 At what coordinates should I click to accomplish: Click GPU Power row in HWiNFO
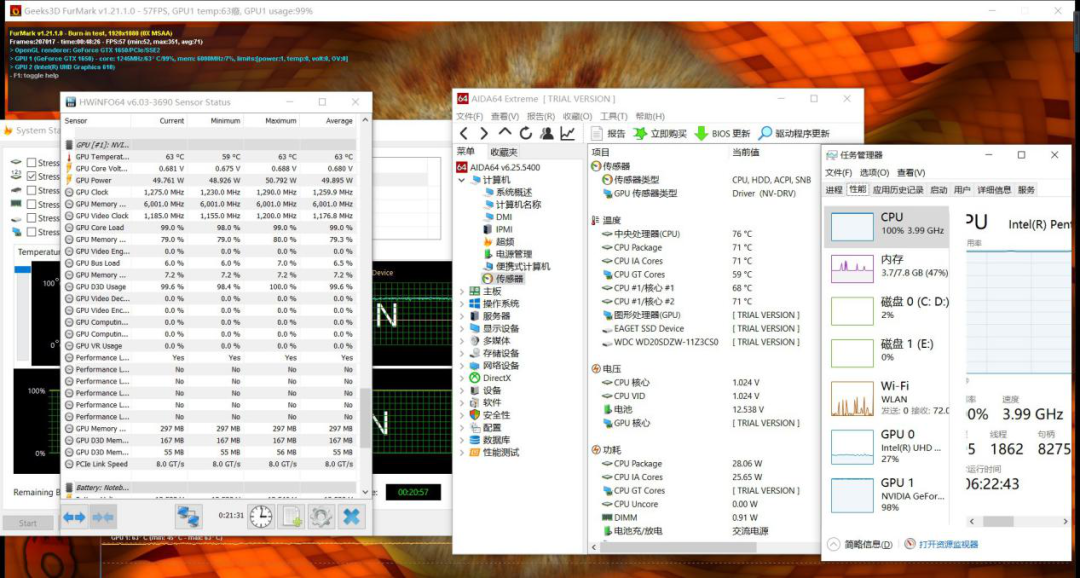point(210,180)
